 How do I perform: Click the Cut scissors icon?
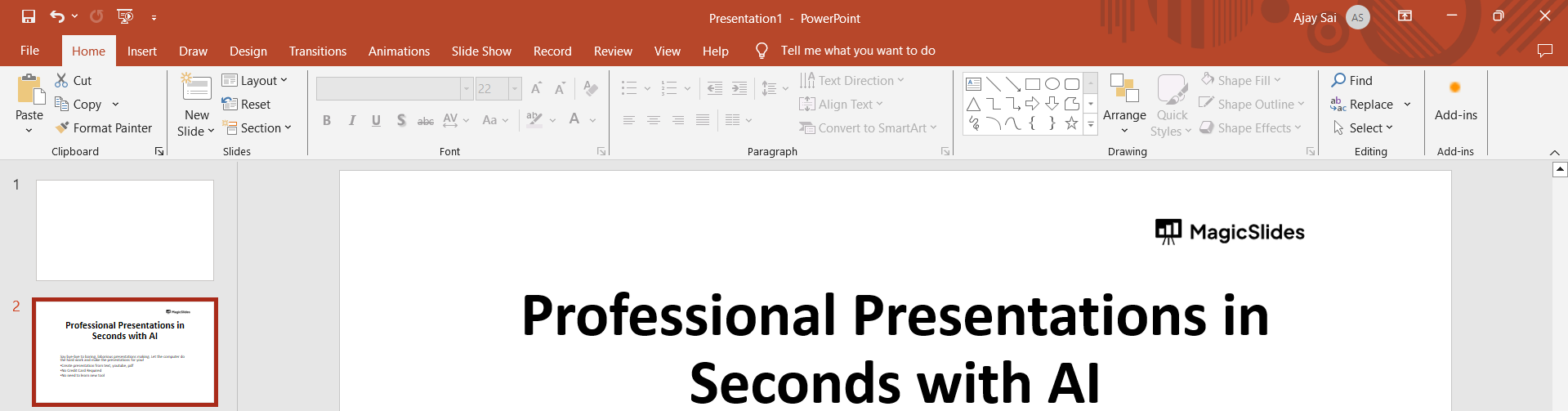61,80
